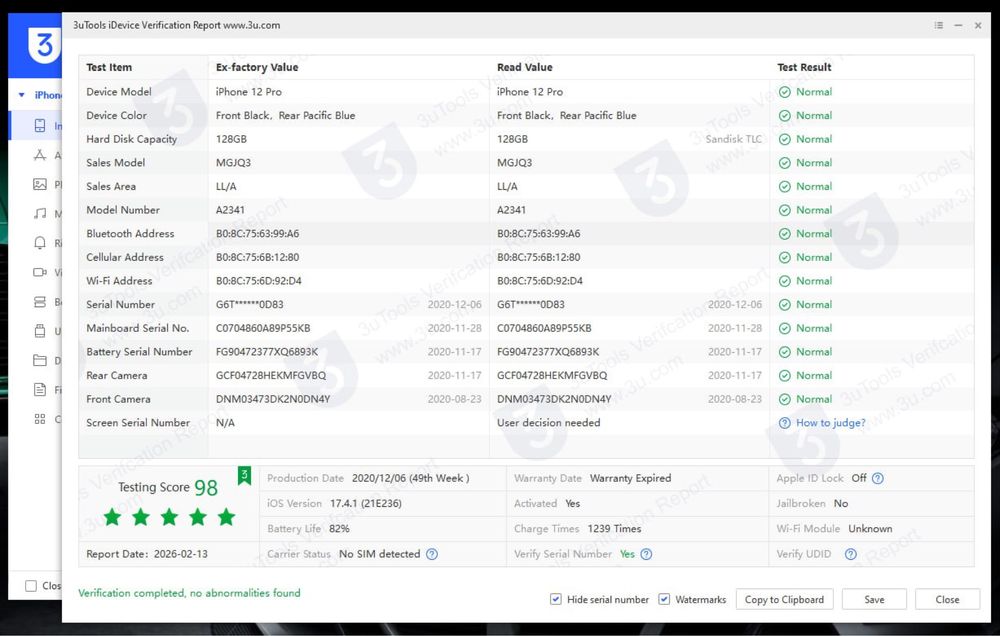Click the question icon beside How to judge

(785, 423)
